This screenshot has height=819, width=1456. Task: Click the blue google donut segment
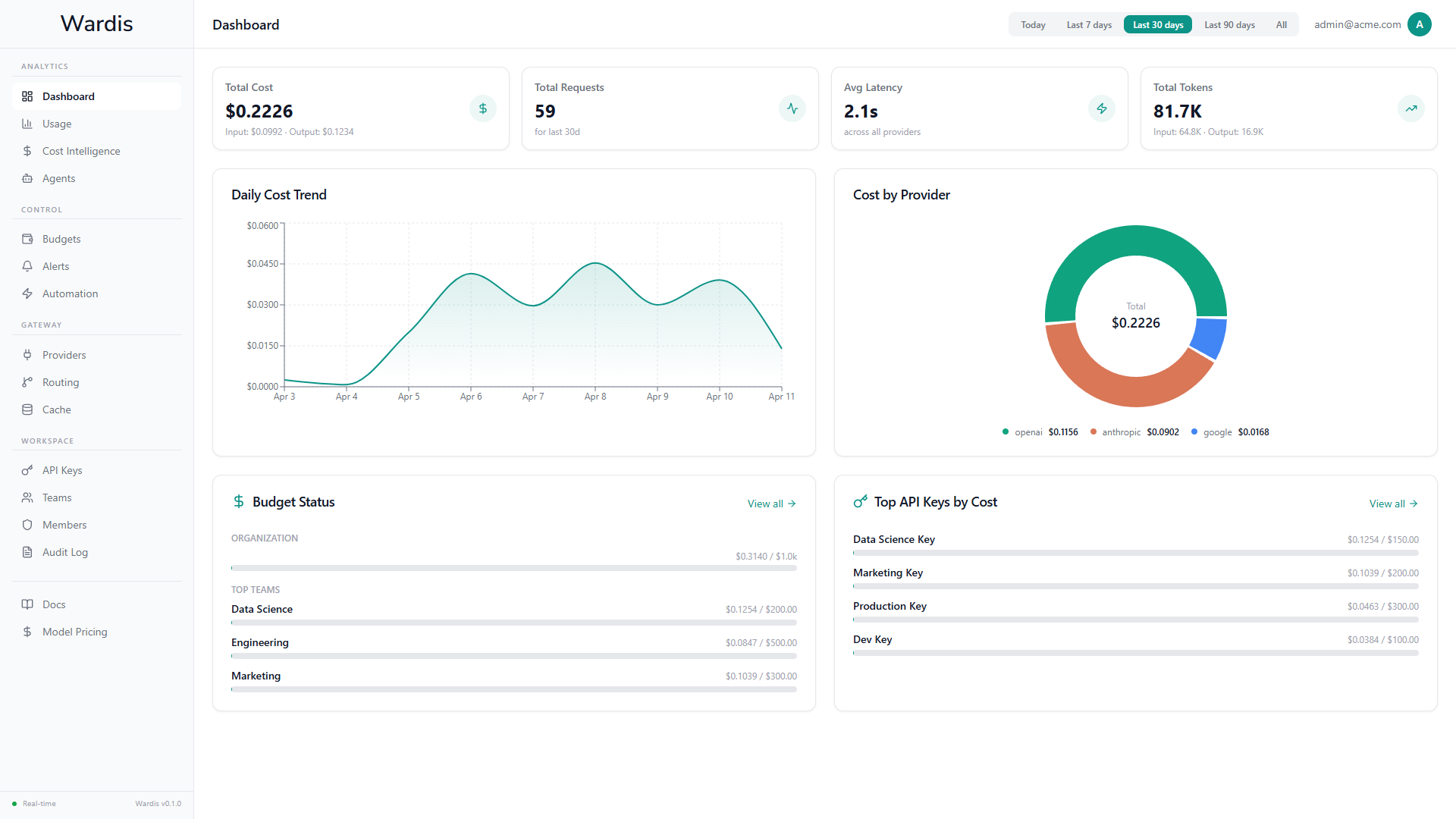[1210, 337]
